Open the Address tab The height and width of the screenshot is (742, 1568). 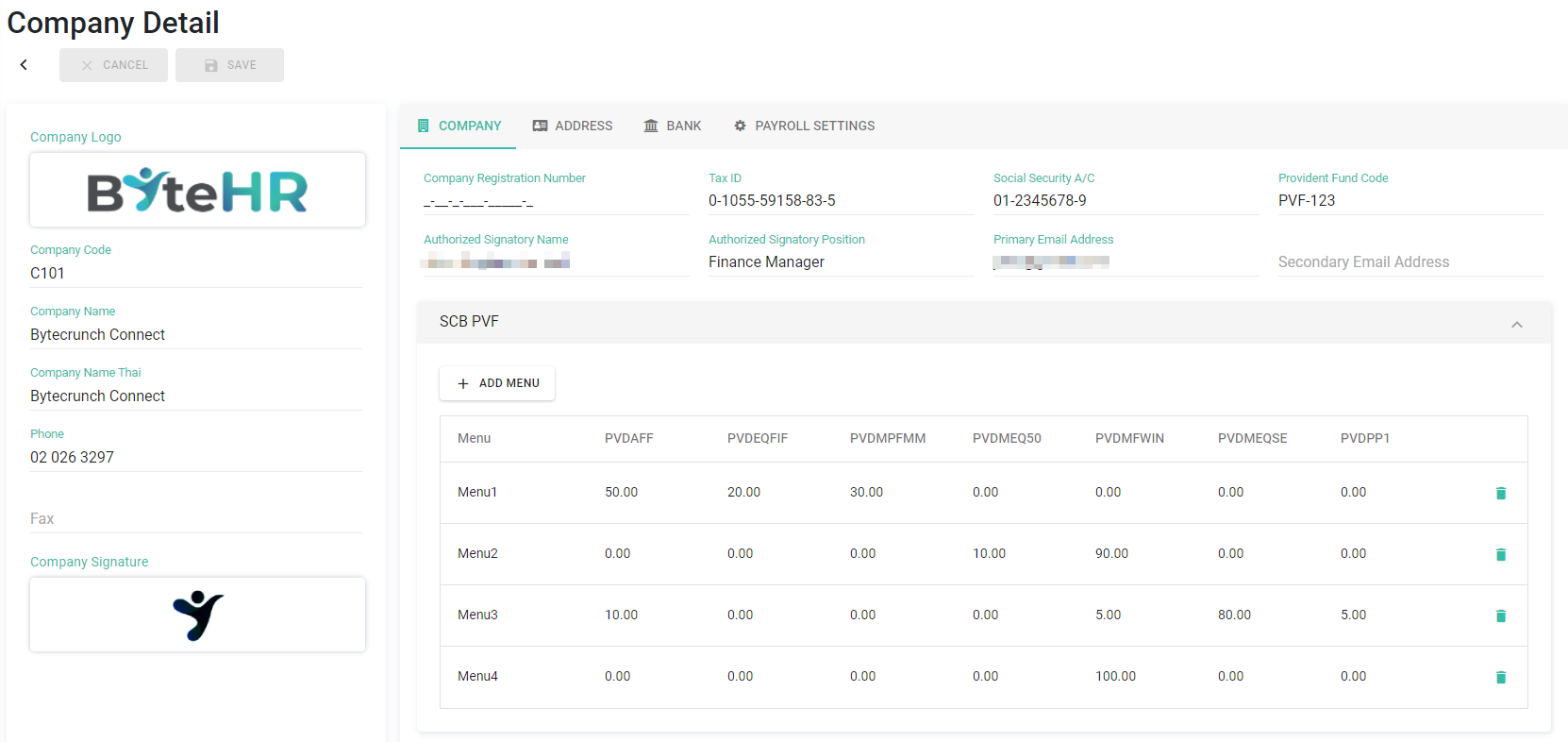tap(573, 126)
